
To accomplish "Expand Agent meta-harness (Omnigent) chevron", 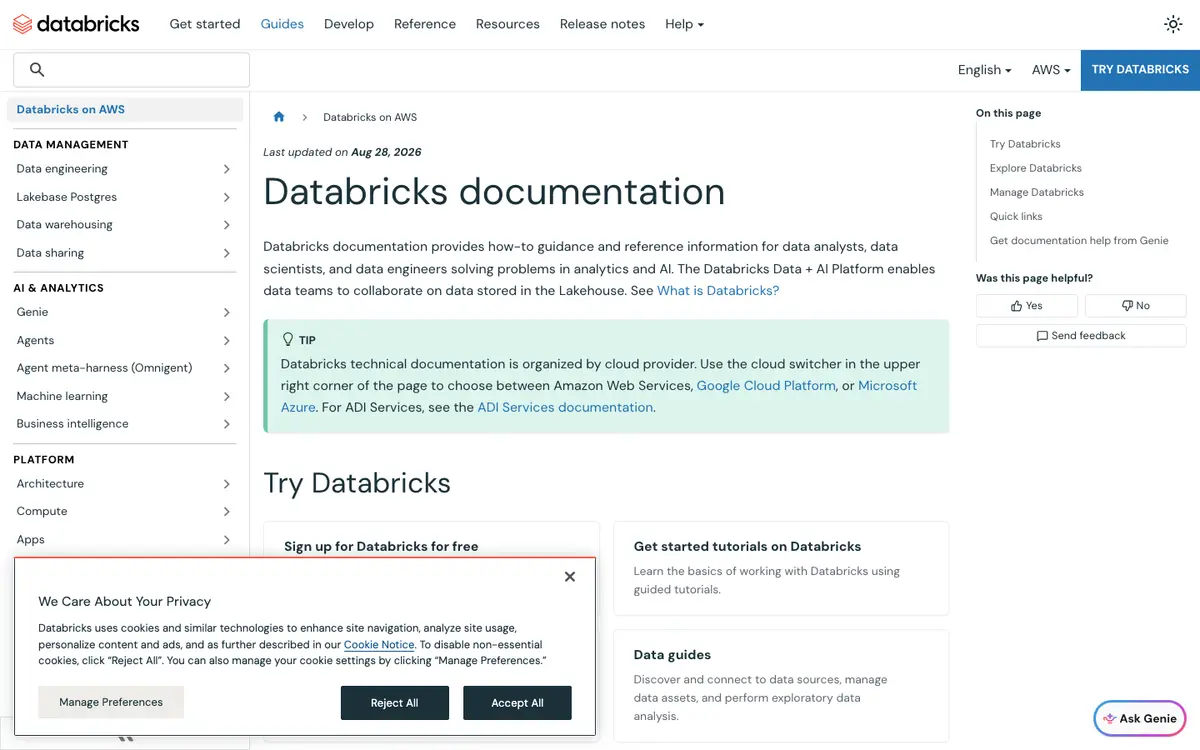I will point(227,368).
